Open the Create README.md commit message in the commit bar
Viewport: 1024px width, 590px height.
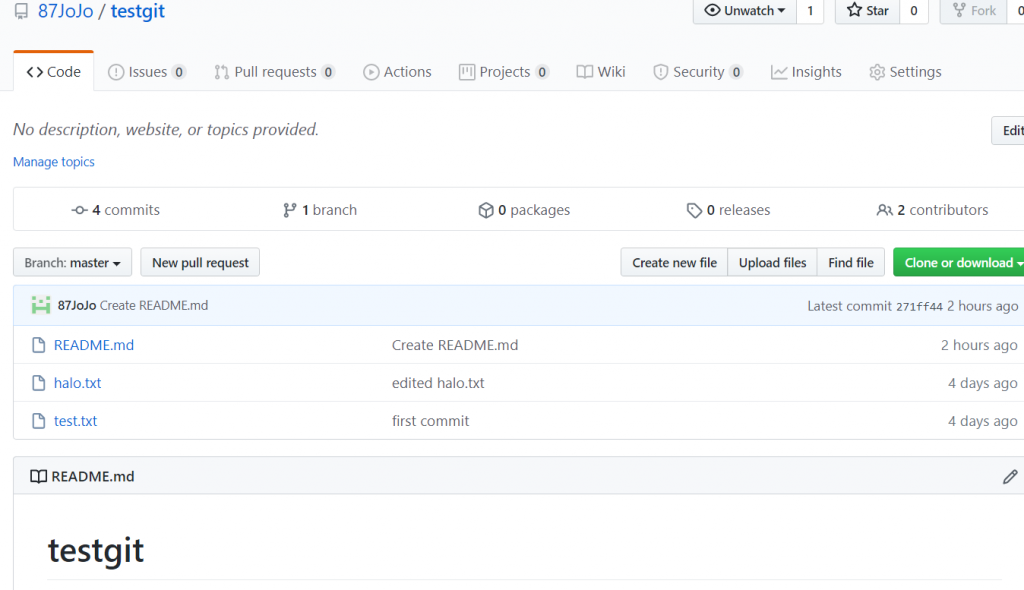tap(154, 305)
